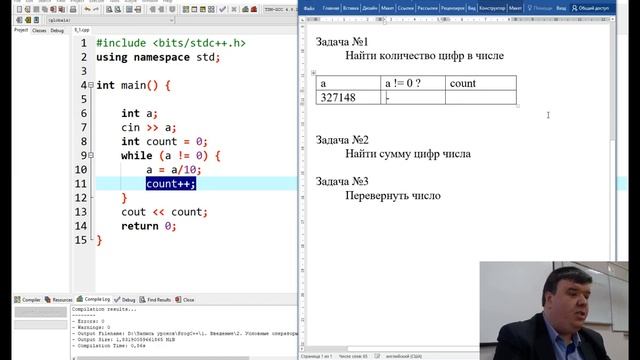The image size is (640, 360).
Task: Open Find with the binoculars search icon
Action: pos(109,9)
